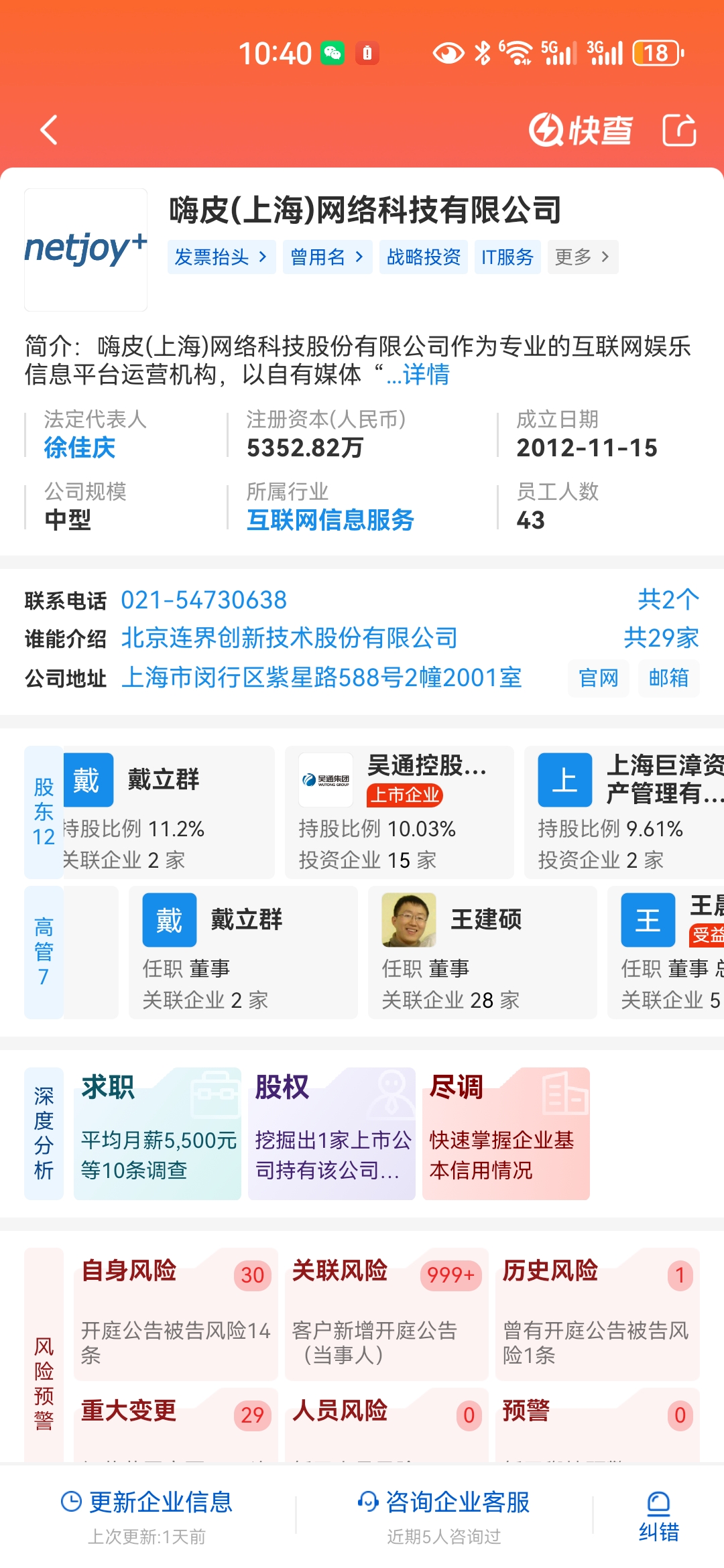Tap the share icon in header
This screenshot has width=724, height=1568.
[680, 130]
